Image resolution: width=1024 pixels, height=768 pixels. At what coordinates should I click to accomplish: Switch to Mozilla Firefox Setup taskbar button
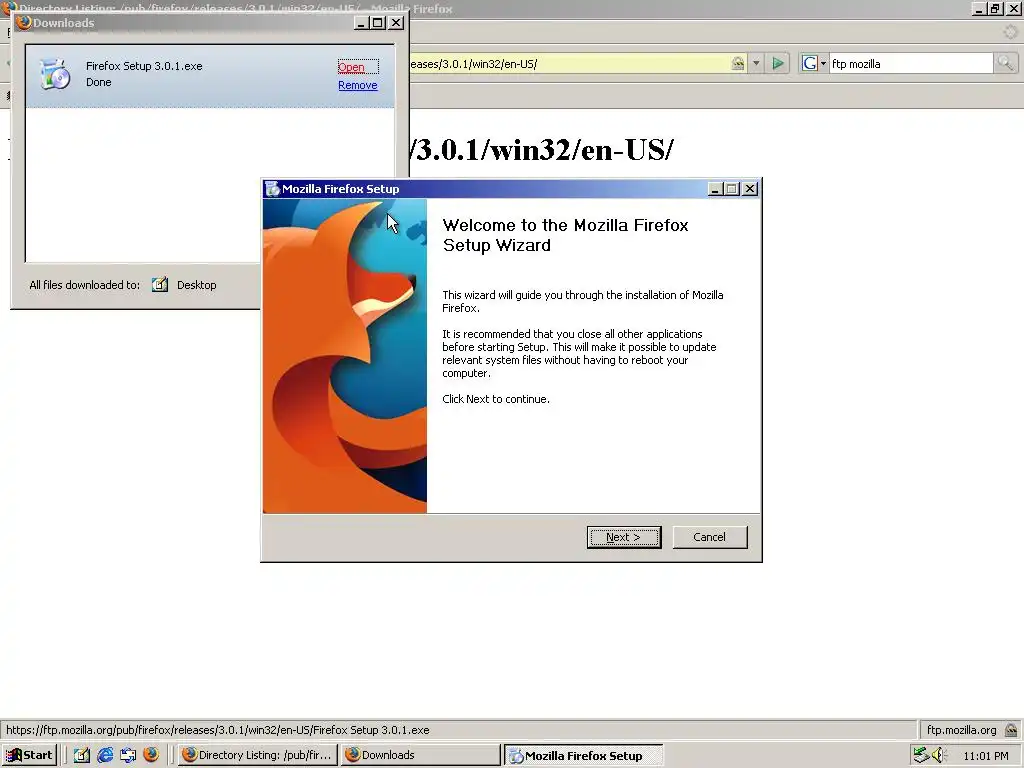point(583,755)
